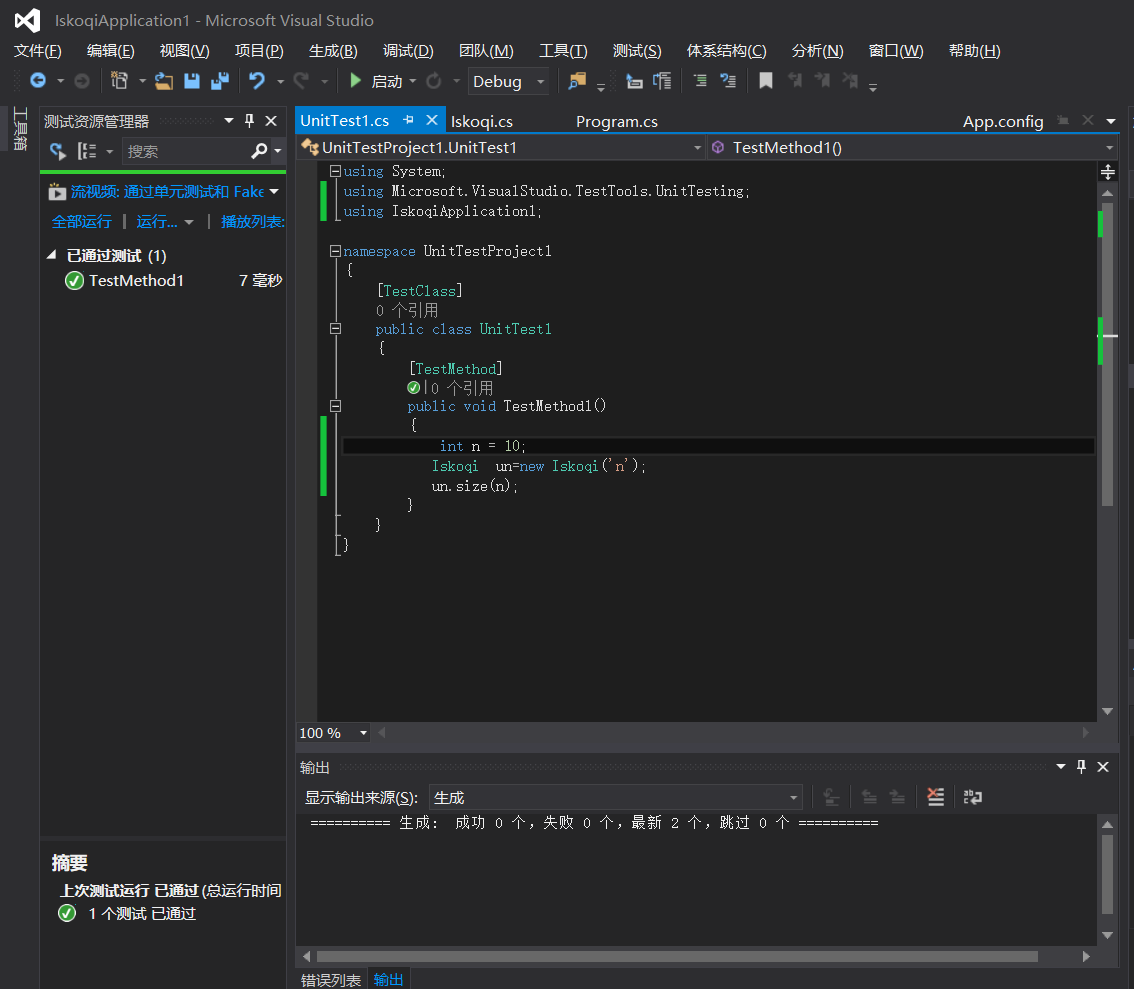This screenshot has height=989, width=1134.
Task: Click the Comment selected lines icon
Action: (x=700, y=81)
